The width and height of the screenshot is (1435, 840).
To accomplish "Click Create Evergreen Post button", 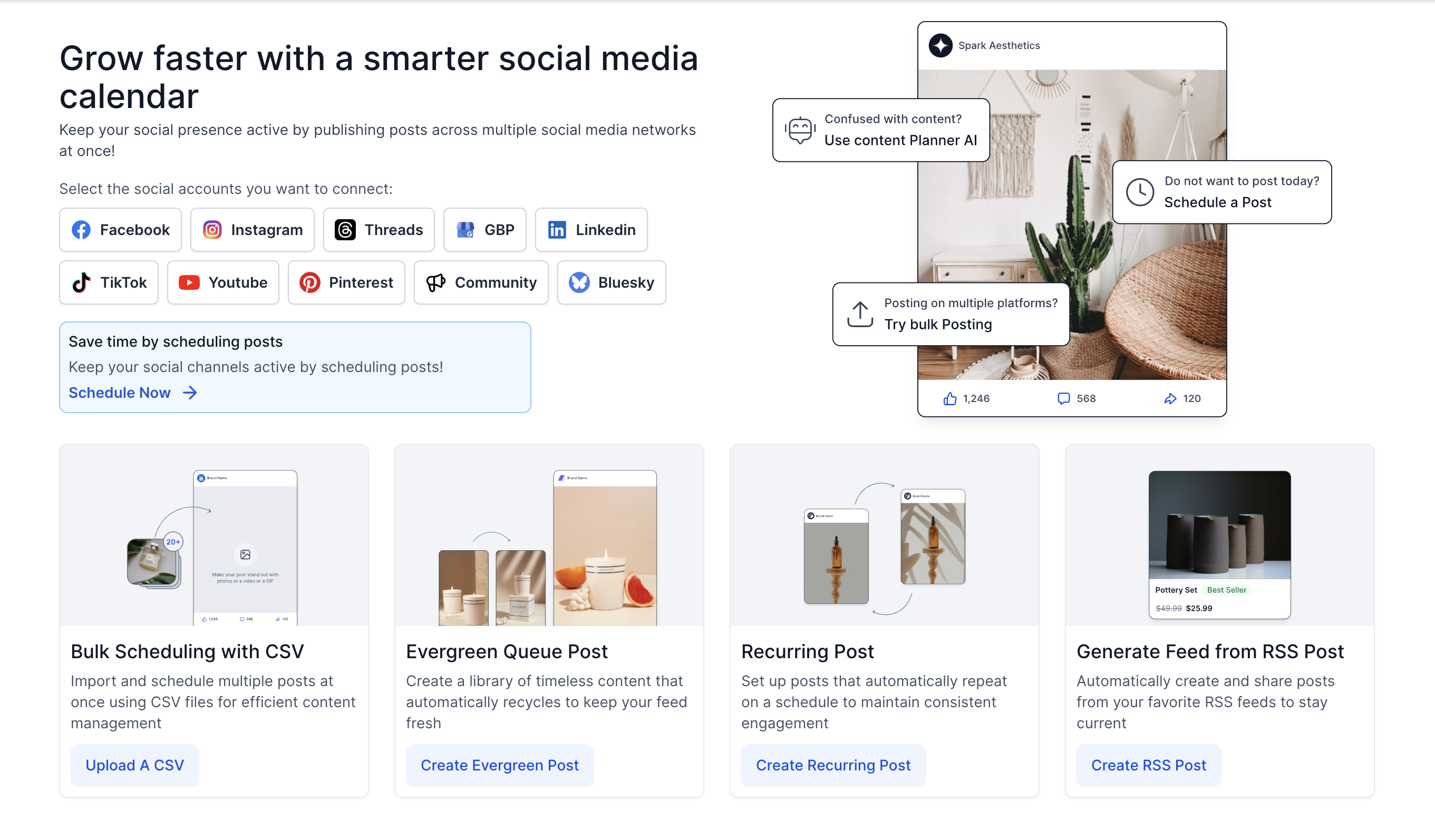I will coord(499,766).
